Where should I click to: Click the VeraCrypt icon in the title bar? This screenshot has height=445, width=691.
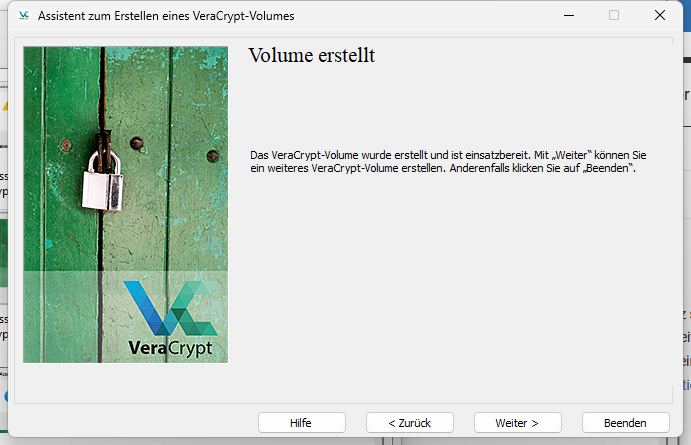(x=24, y=16)
